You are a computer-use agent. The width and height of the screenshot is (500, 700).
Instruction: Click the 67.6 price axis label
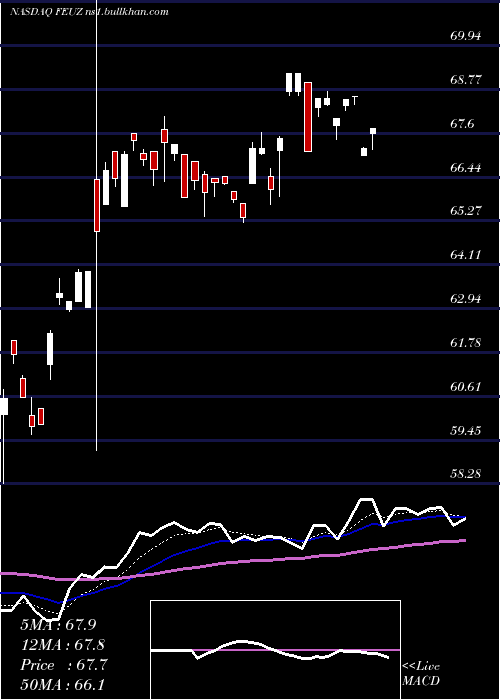463,124
